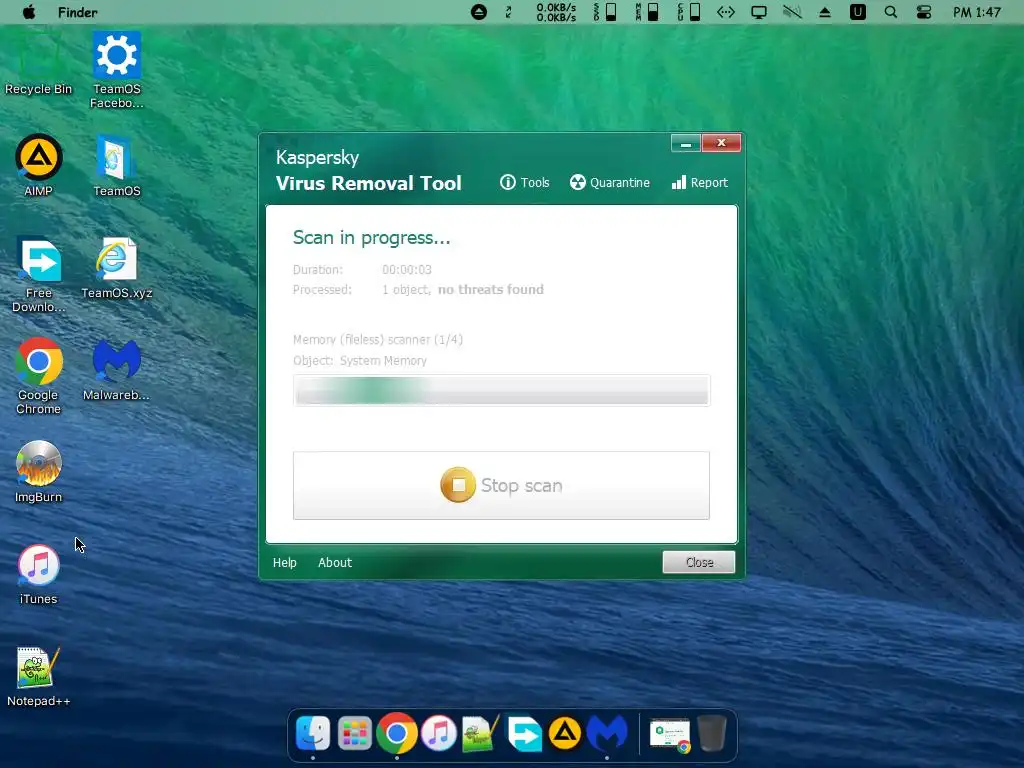Open Launchpad grid icon in dock
The height and width of the screenshot is (768, 1024).
(x=355, y=733)
